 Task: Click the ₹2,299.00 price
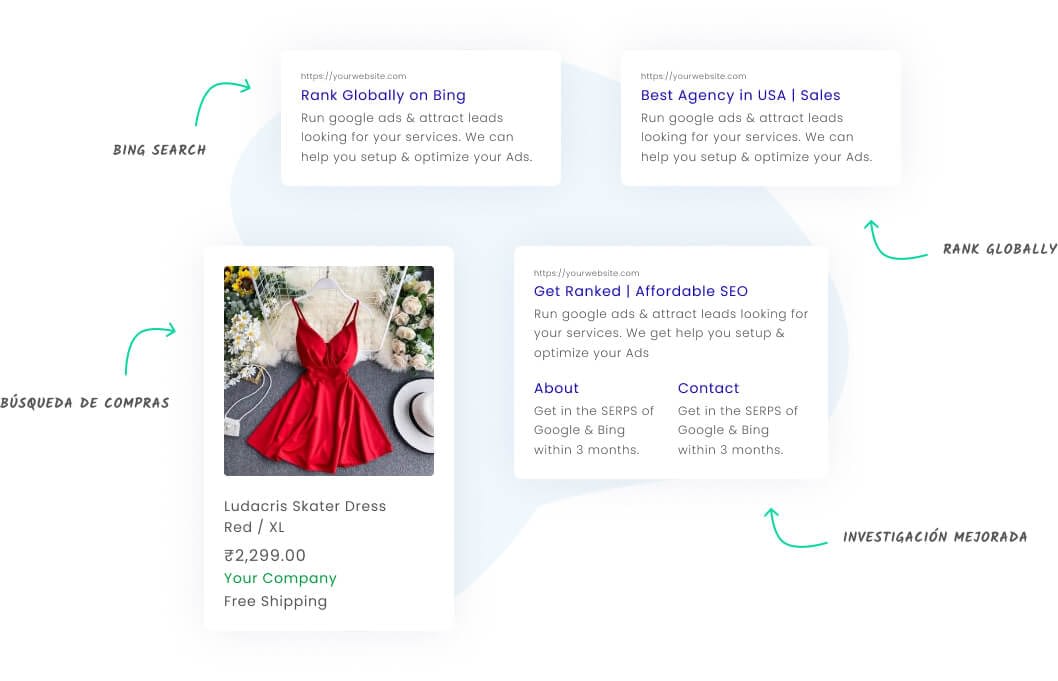point(264,555)
